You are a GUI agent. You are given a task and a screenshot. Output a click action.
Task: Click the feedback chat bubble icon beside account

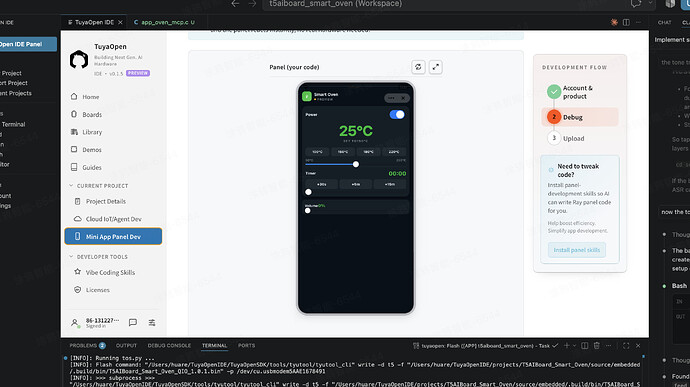[132, 323]
